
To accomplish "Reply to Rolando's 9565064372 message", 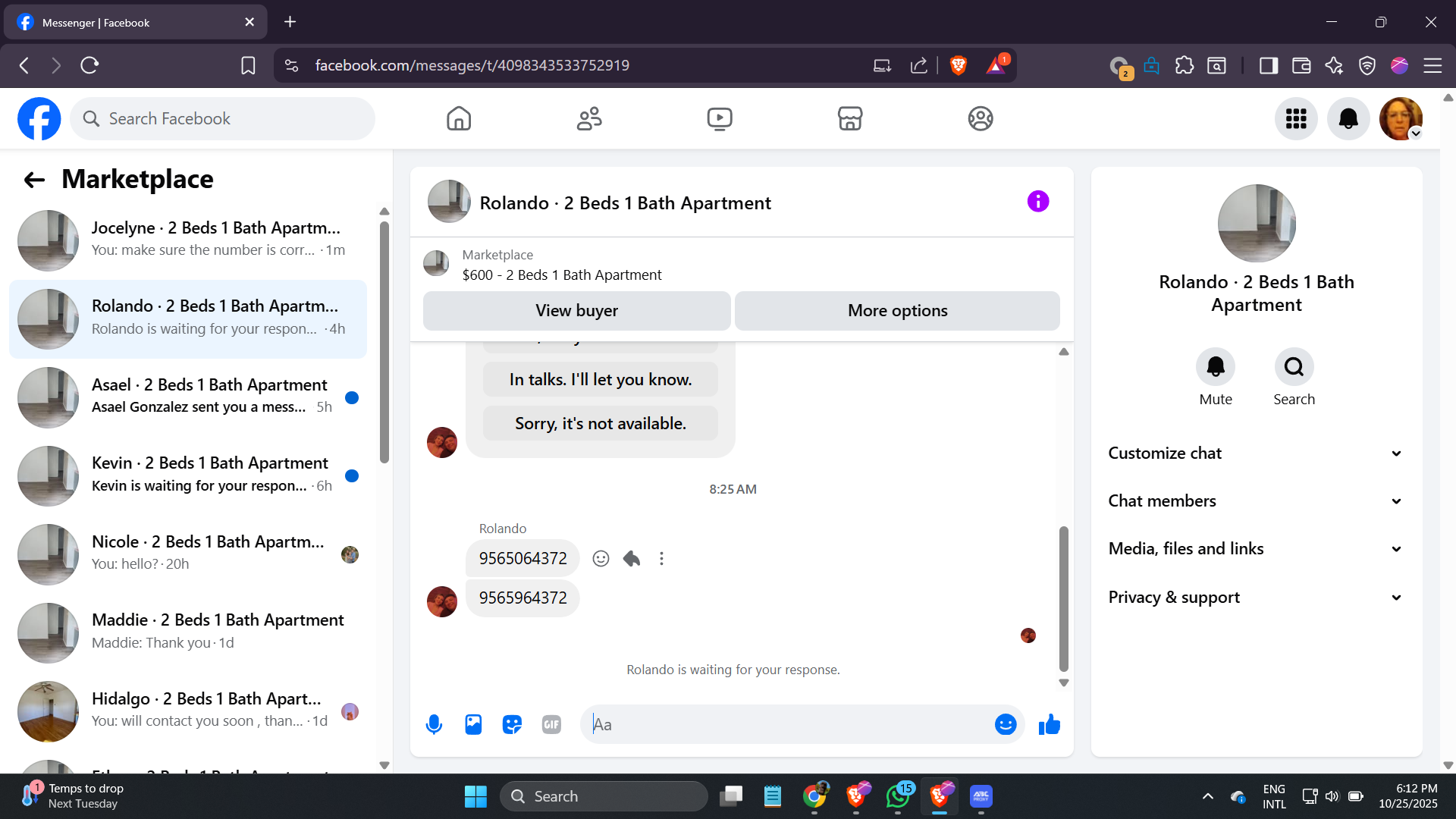I will (632, 559).
